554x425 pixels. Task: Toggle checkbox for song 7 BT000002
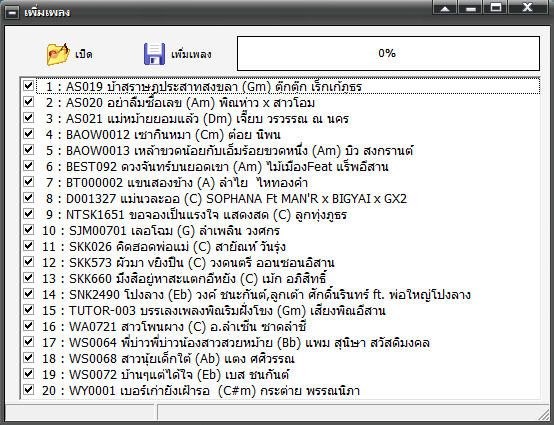[x=28, y=182]
